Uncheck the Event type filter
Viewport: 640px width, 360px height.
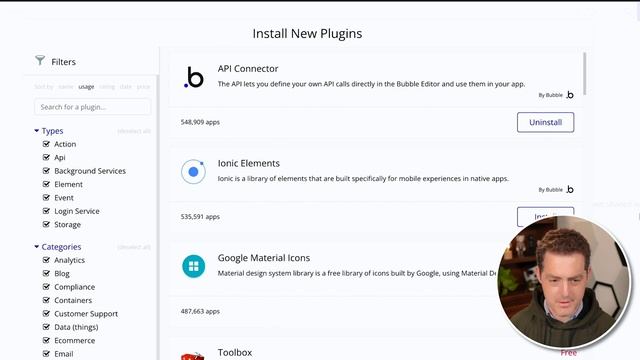pyautogui.click(x=46, y=198)
